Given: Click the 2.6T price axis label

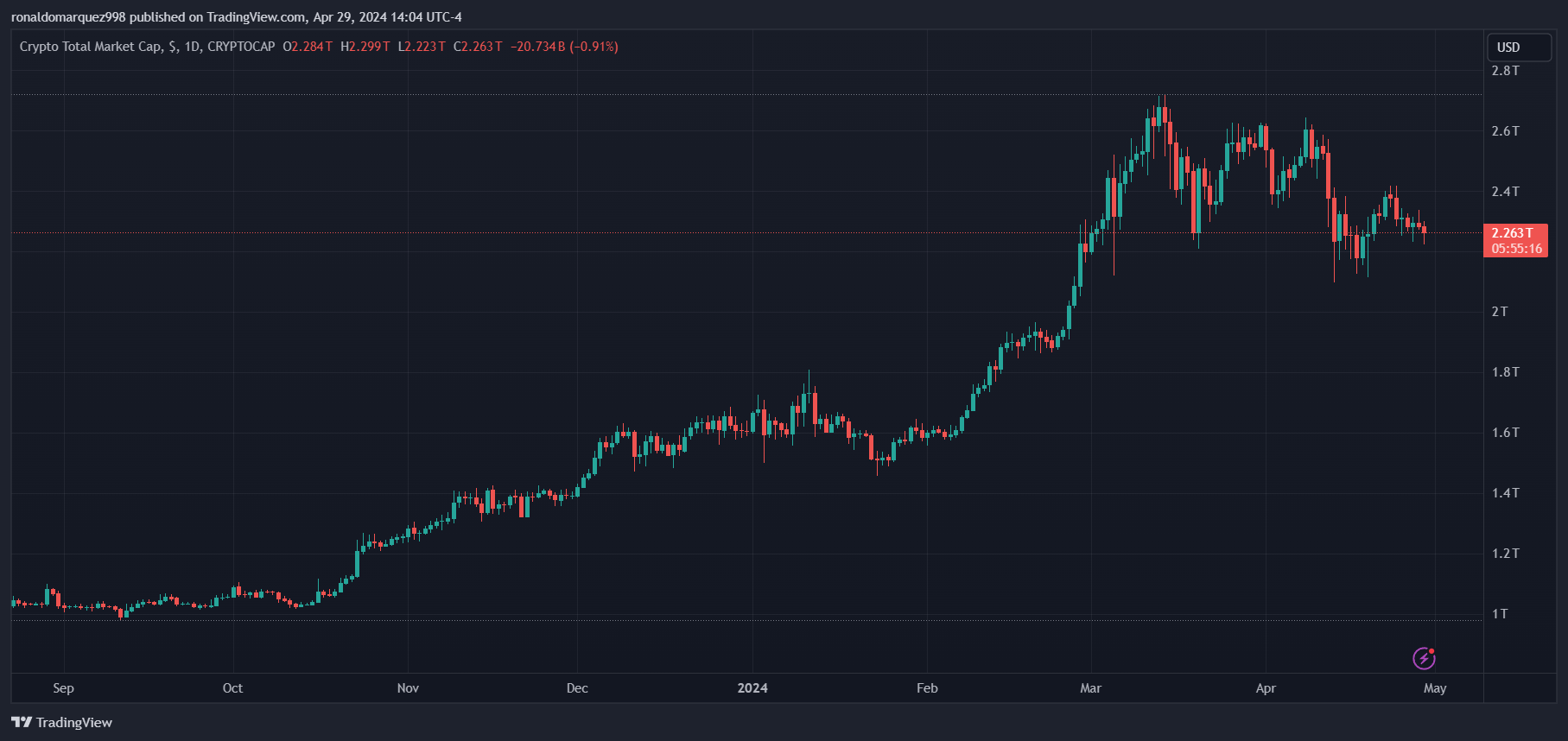Looking at the screenshot, I should click(1505, 131).
